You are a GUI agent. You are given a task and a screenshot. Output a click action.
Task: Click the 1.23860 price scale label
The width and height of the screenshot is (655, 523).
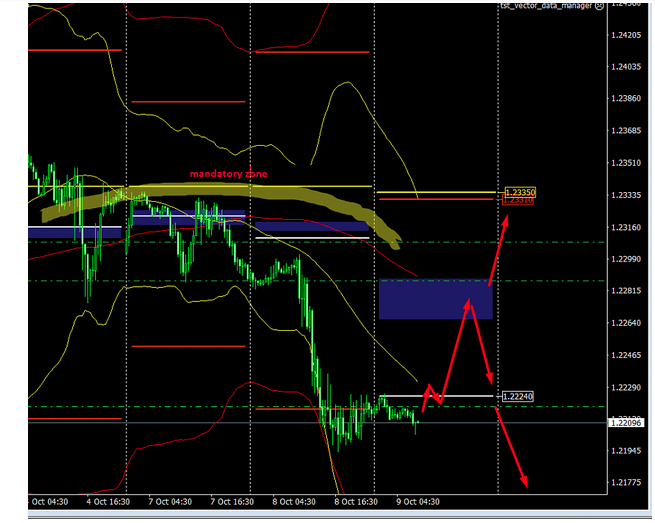[x=625, y=99]
